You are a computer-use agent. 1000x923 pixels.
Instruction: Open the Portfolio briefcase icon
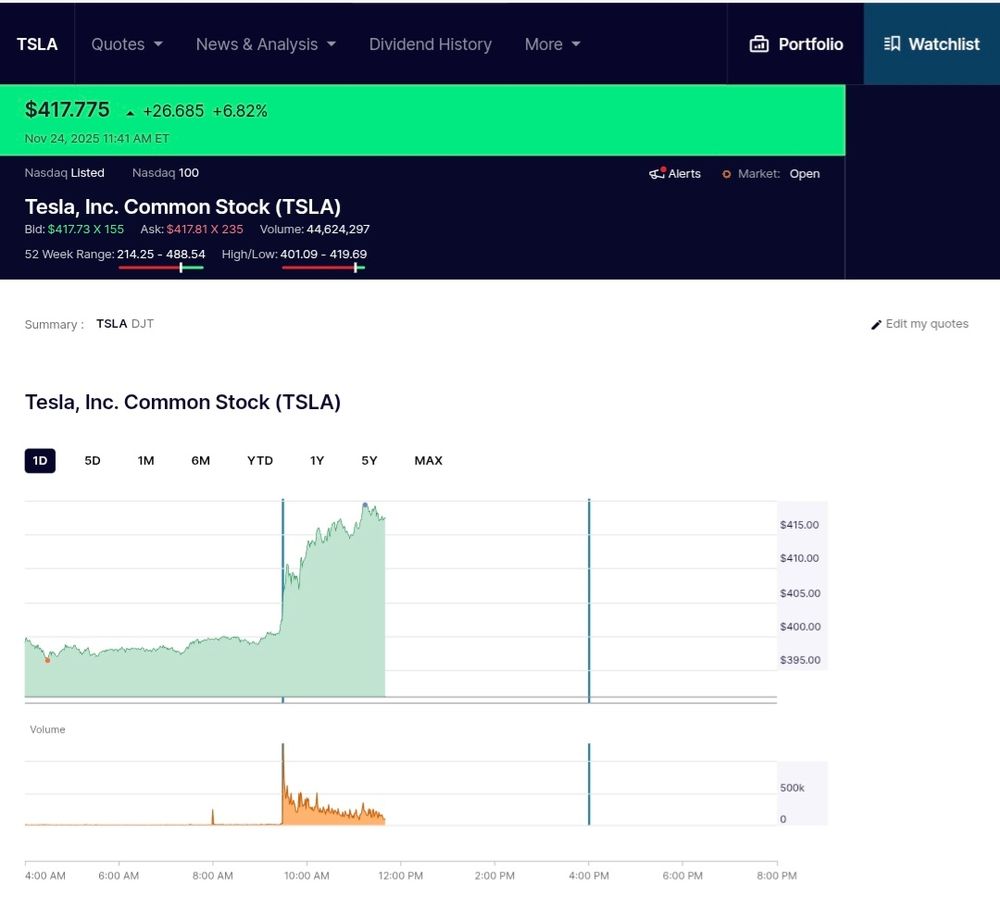pos(758,44)
